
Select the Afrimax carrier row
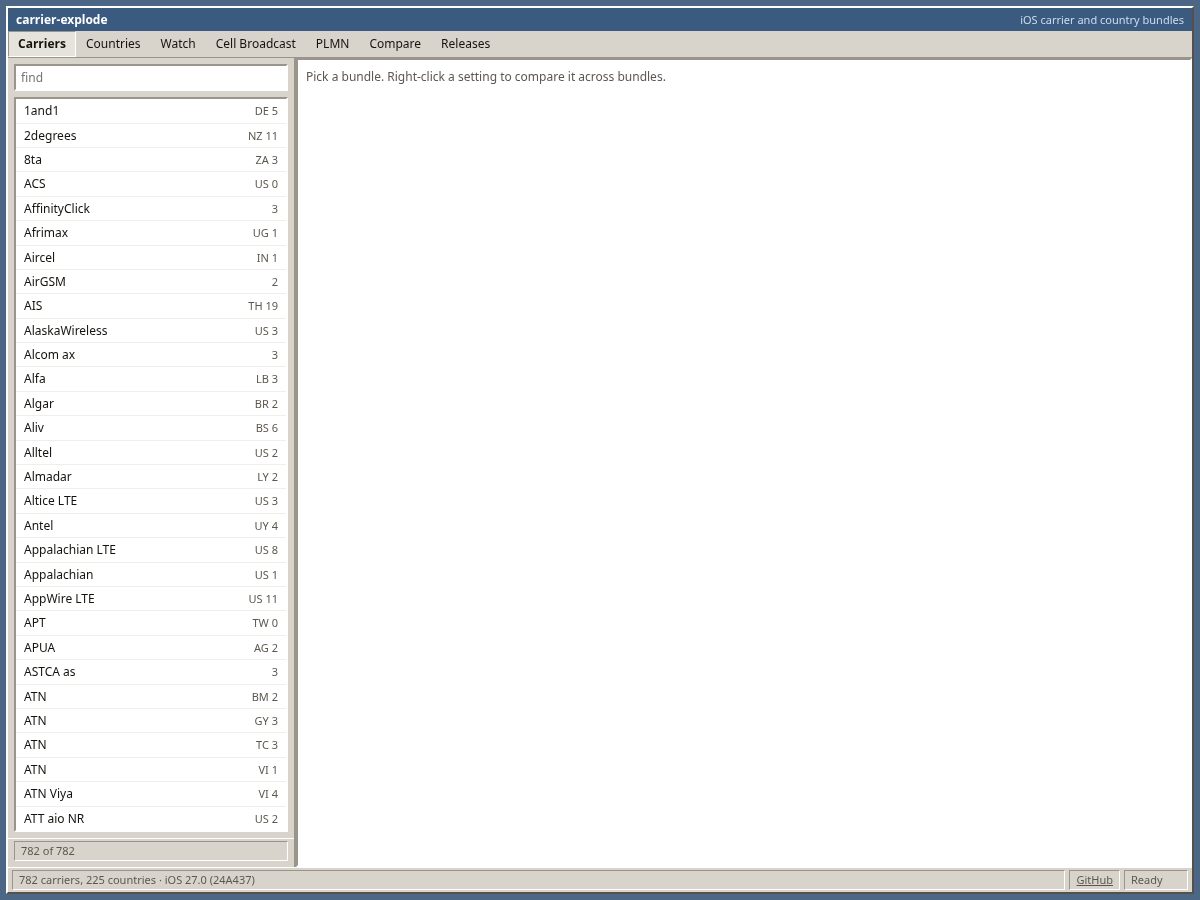click(151, 233)
